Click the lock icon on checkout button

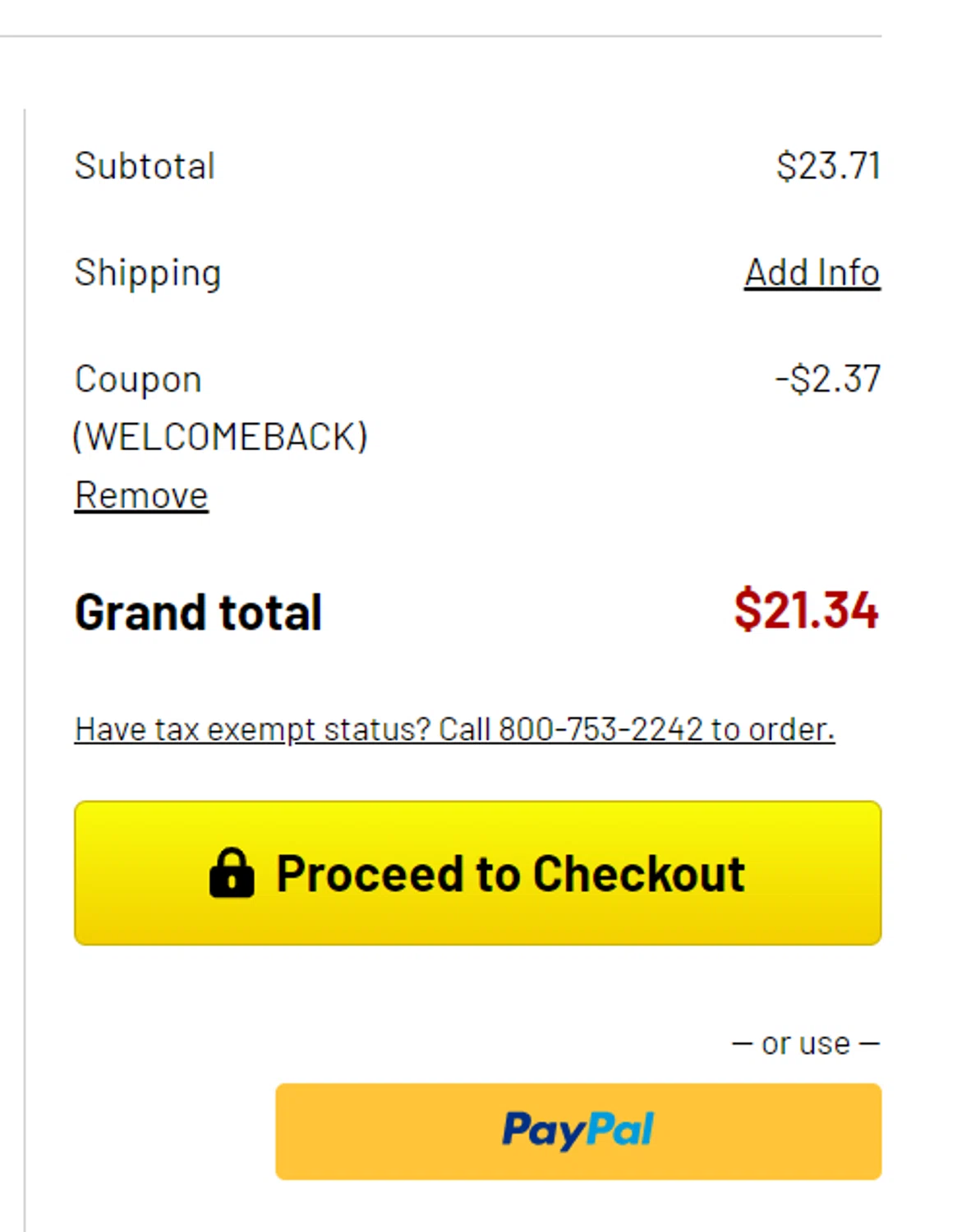231,873
